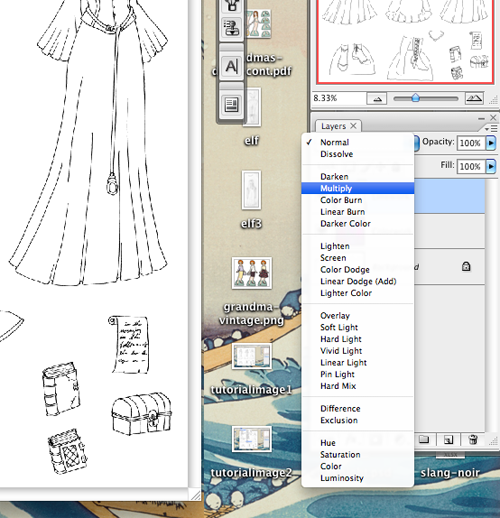
Task: Select grandma-vintage.png desktop file
Action: [252, 273]
